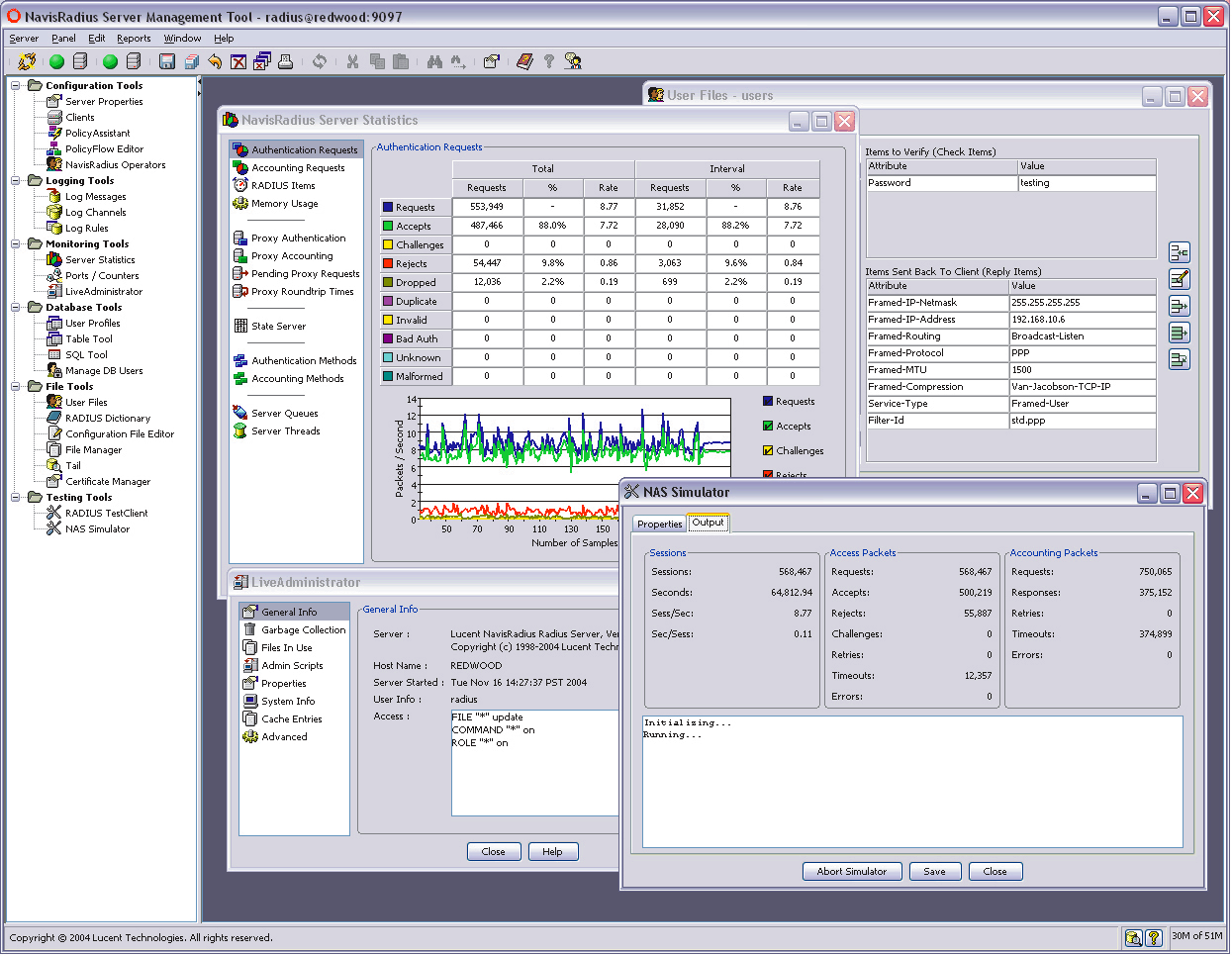This screenshot has height=956, width=1232.
Task: Collapse the Database Tools tree node
Action: pos(16,308)
